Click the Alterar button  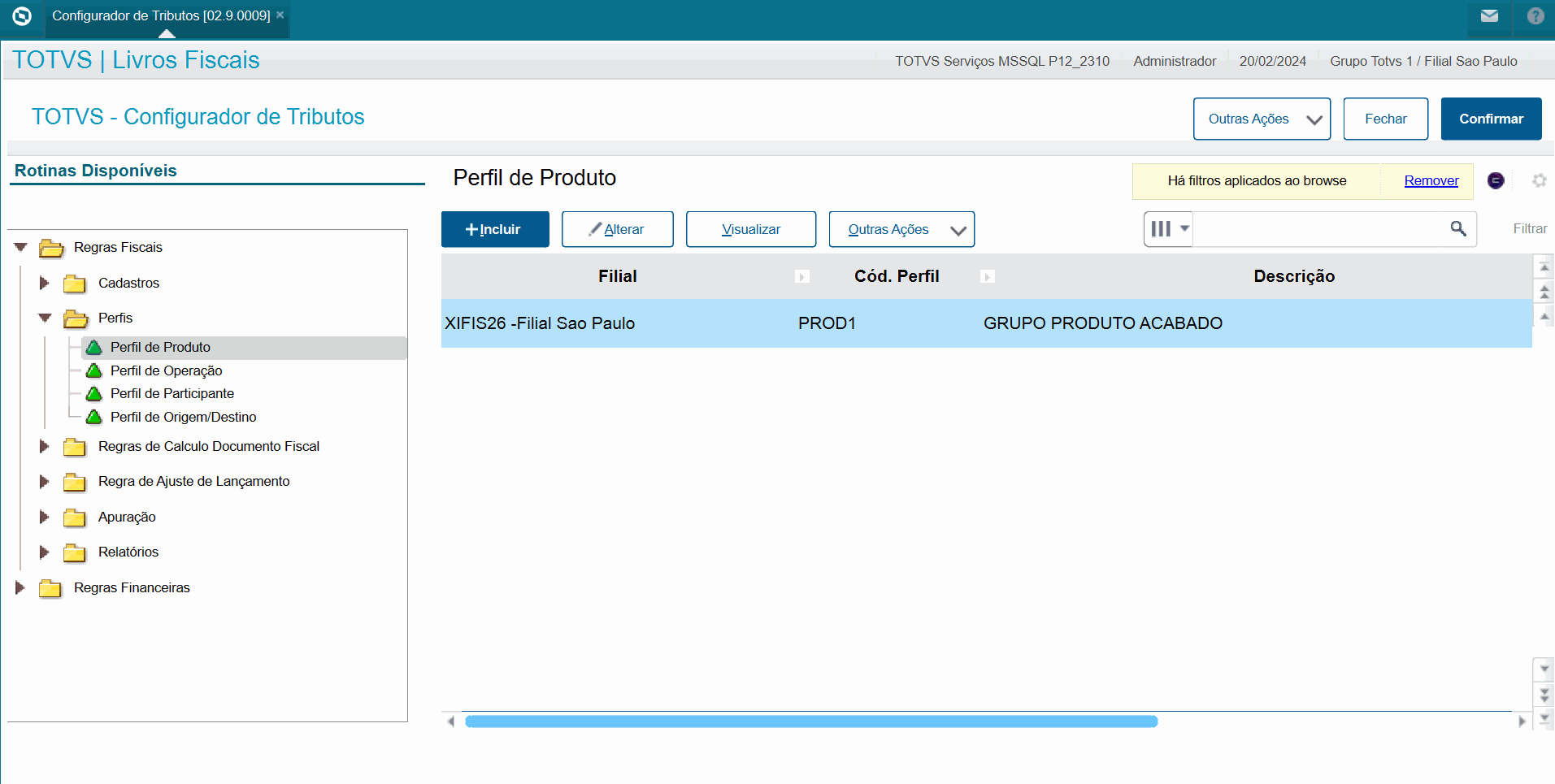(618, 229)
